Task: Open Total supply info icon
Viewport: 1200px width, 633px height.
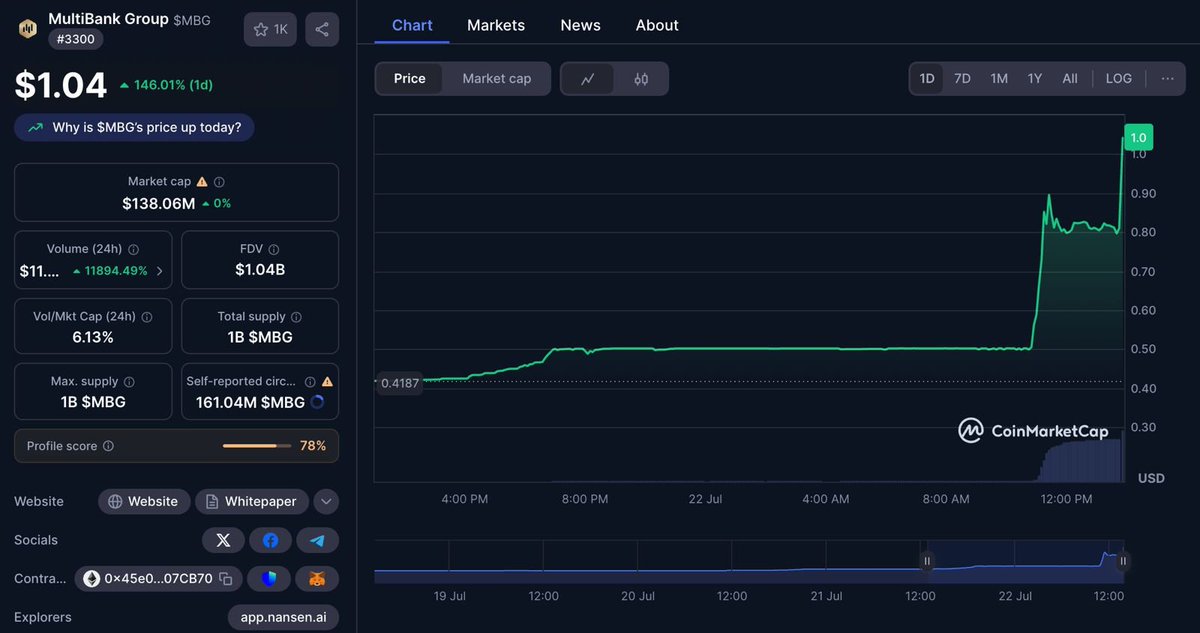Action: tap(296, 316)
